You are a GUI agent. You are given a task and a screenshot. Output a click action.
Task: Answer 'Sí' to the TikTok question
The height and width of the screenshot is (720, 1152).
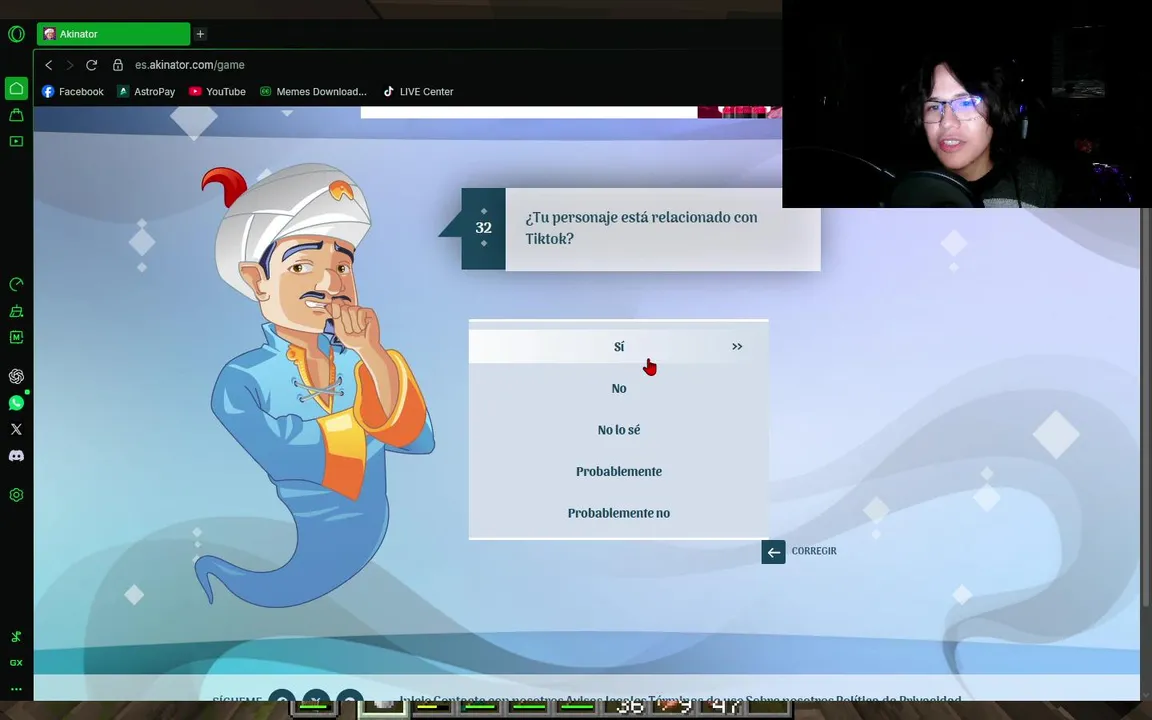(x=619, y=346)
